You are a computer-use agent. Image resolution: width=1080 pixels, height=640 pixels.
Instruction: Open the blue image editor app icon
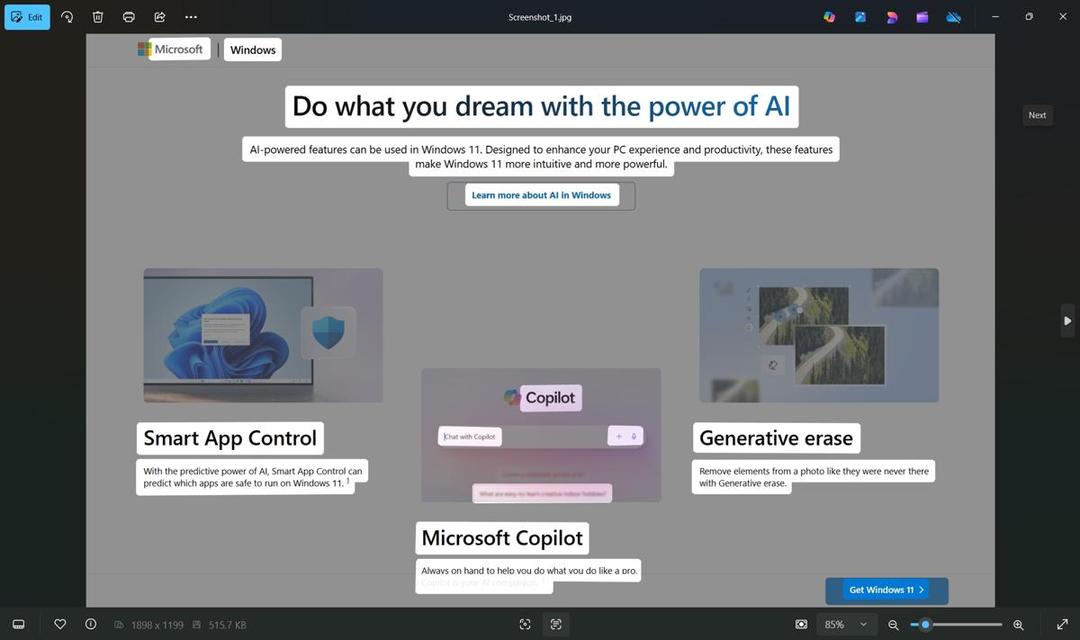click(x=860, y=17)
